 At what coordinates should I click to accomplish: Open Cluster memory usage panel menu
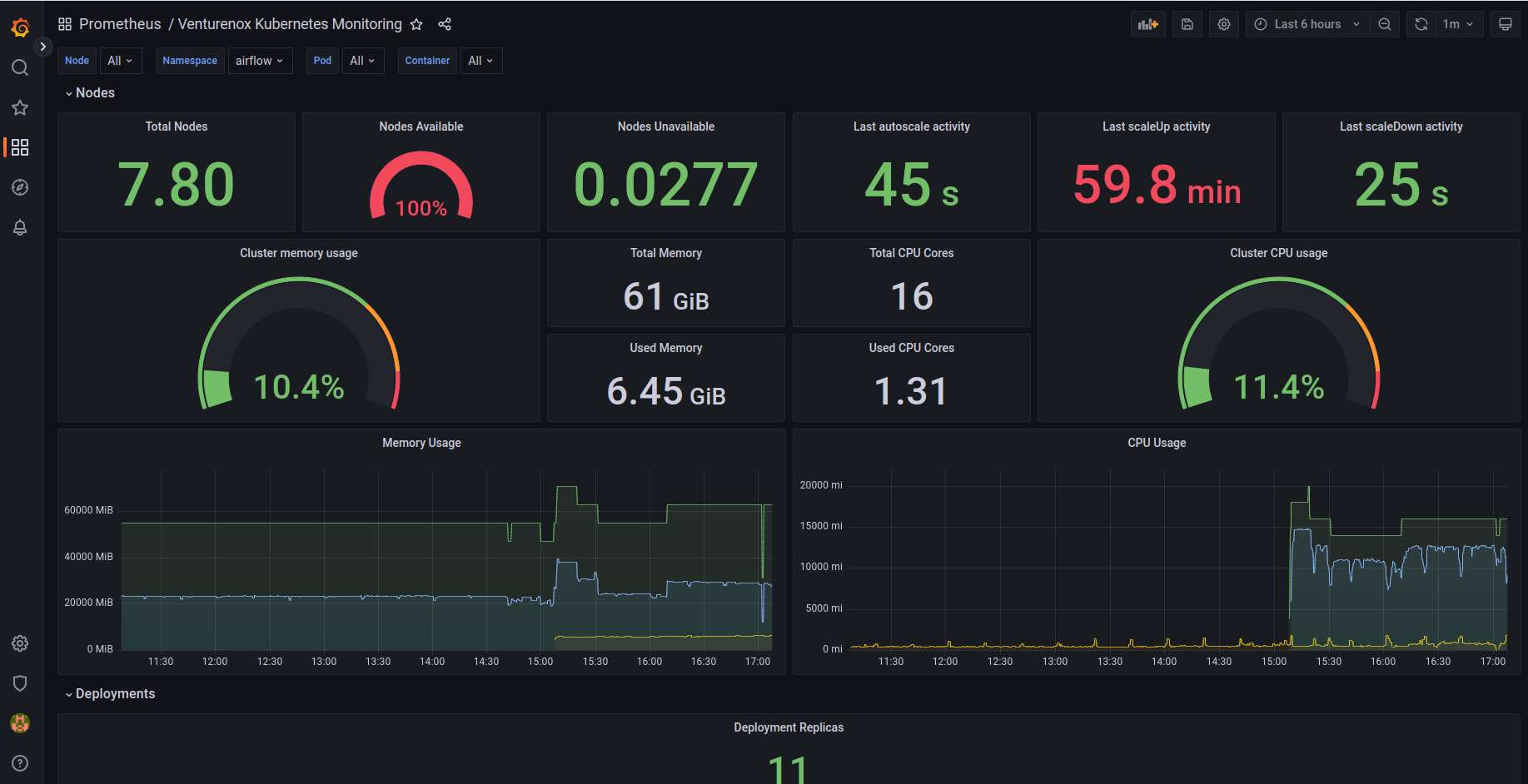point(299,253)
